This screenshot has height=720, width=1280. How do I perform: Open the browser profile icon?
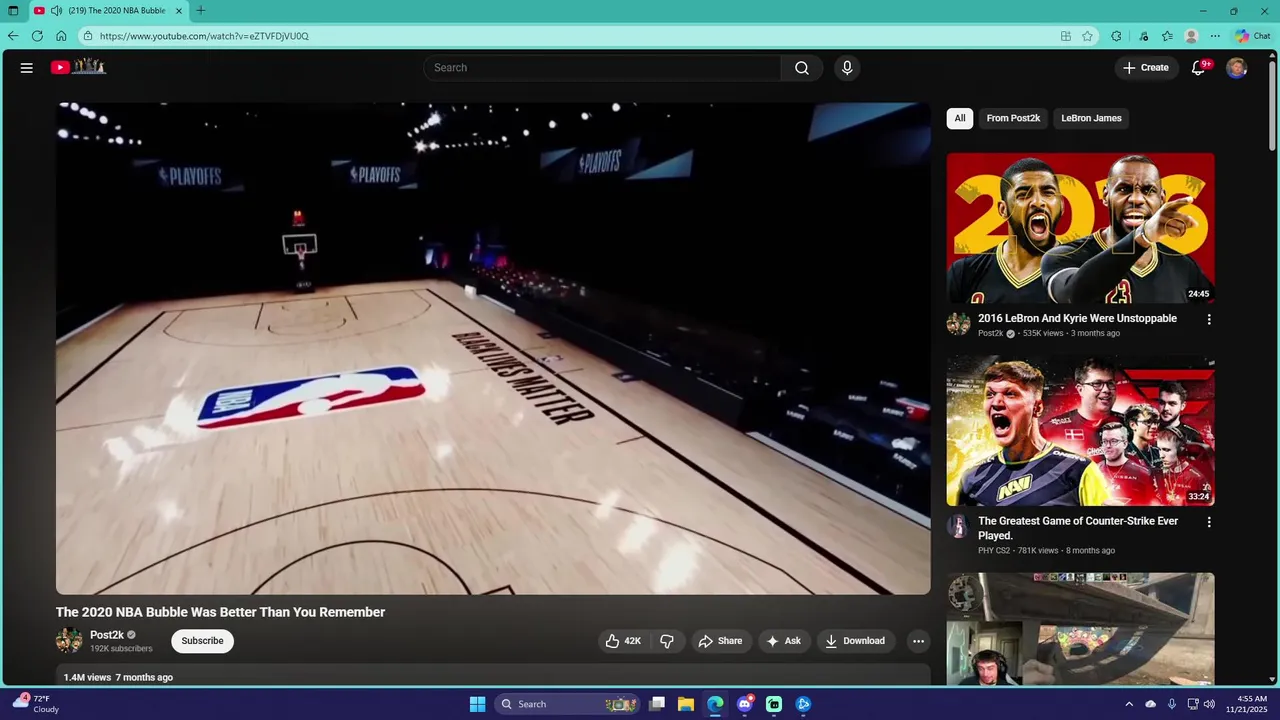[x=1191, y=36]
